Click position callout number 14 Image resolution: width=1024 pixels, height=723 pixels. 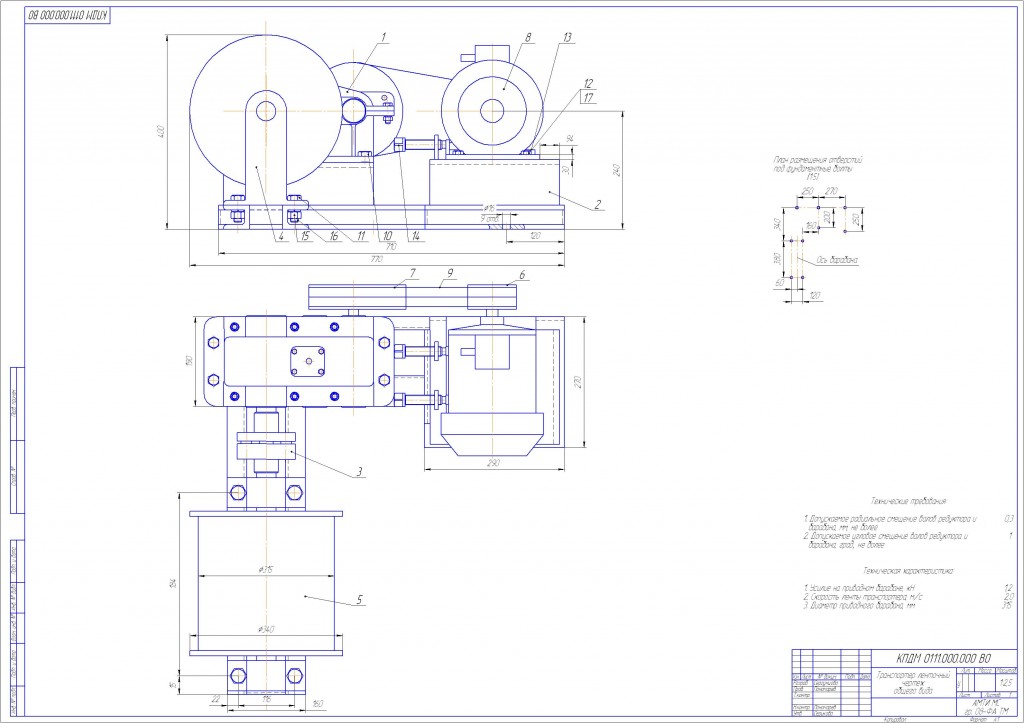point(414,236)
